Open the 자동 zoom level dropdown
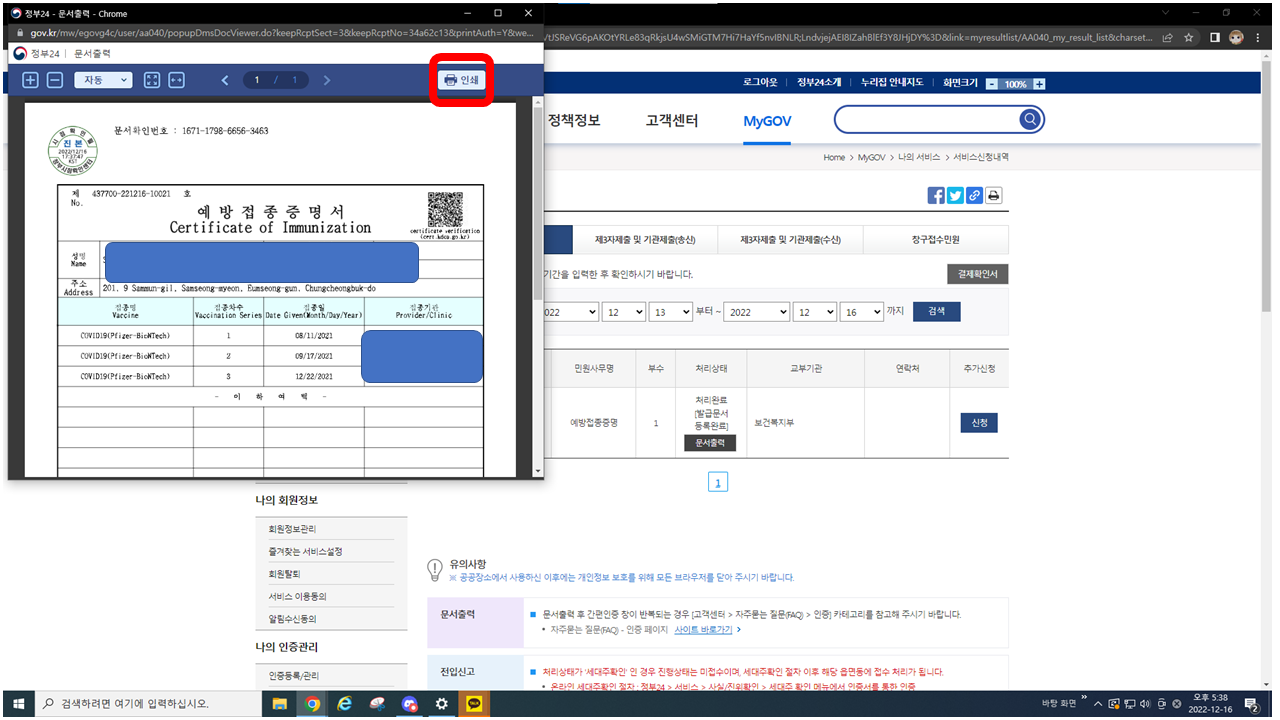 click(103, 80)
